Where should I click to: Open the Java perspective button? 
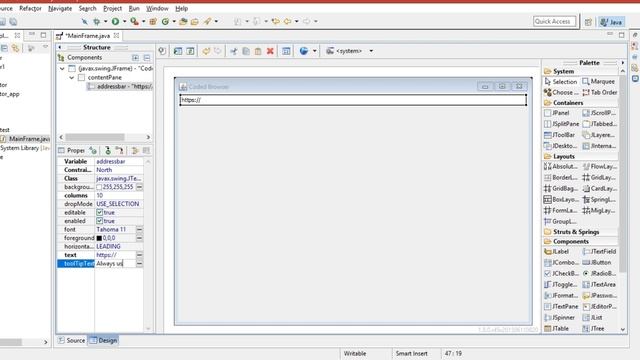click(611, 22)
